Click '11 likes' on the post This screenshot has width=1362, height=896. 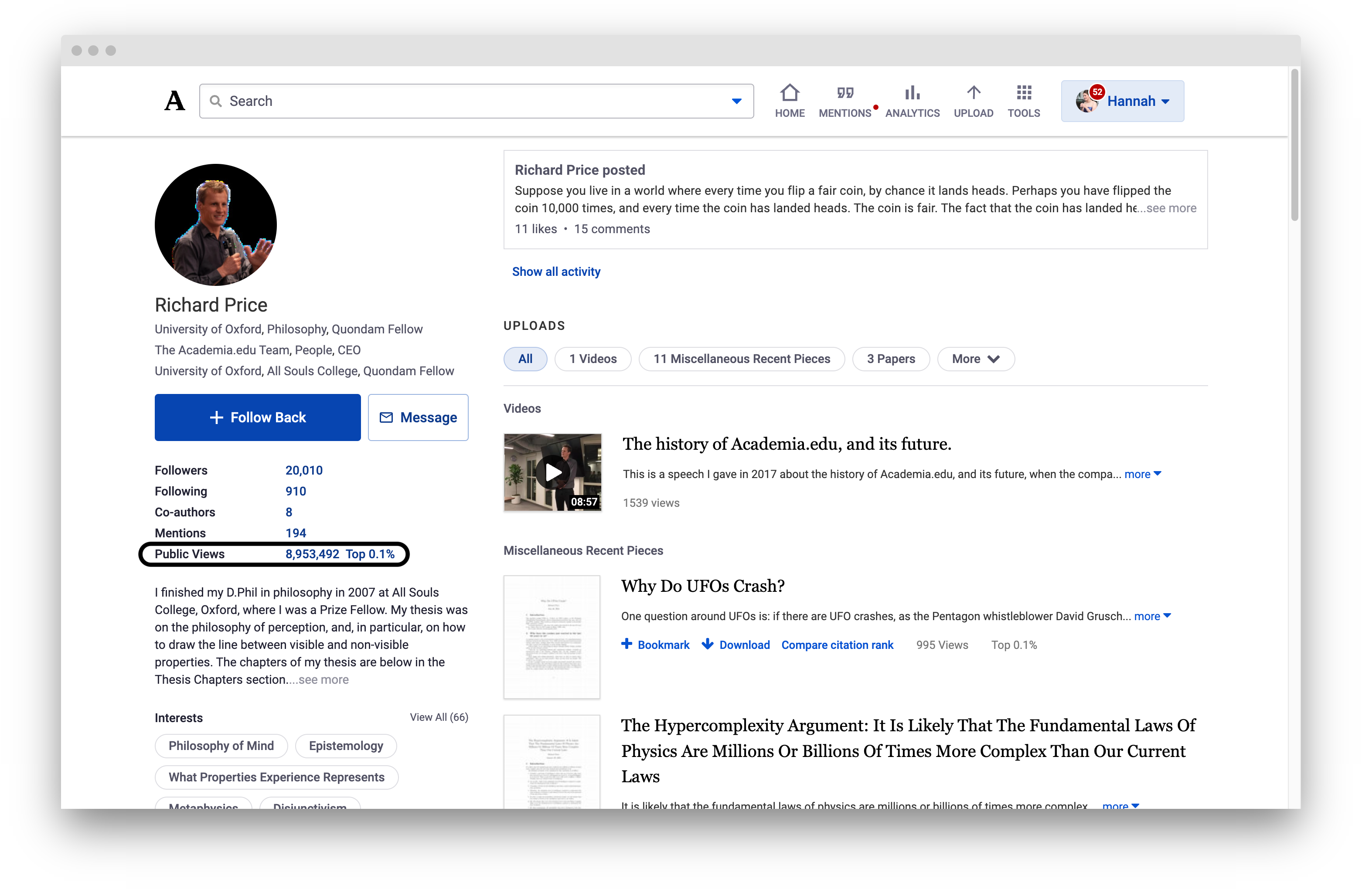pyautogui.click(x=536, y=229)
